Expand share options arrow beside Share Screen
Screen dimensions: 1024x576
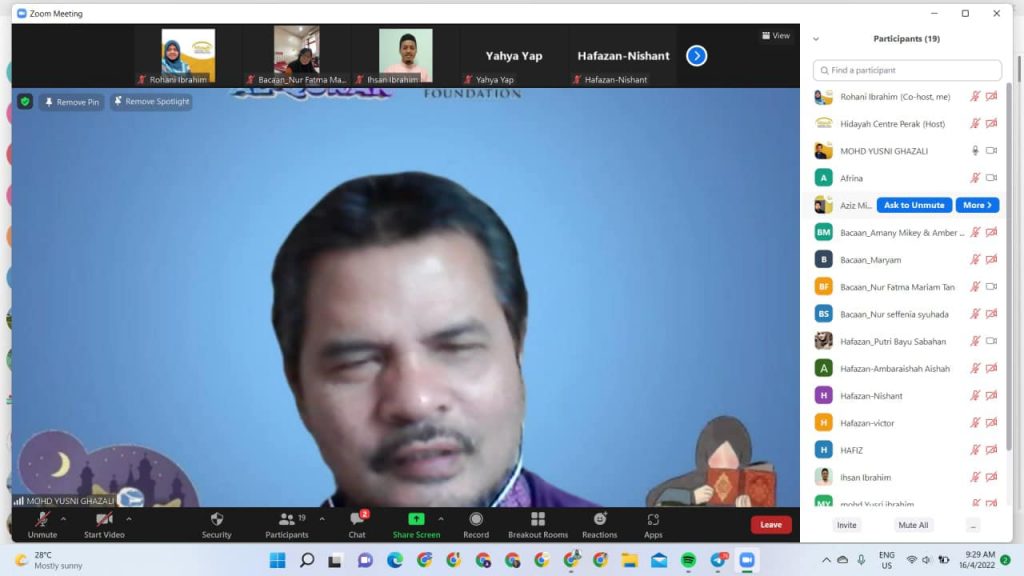(x=441, y=519)
